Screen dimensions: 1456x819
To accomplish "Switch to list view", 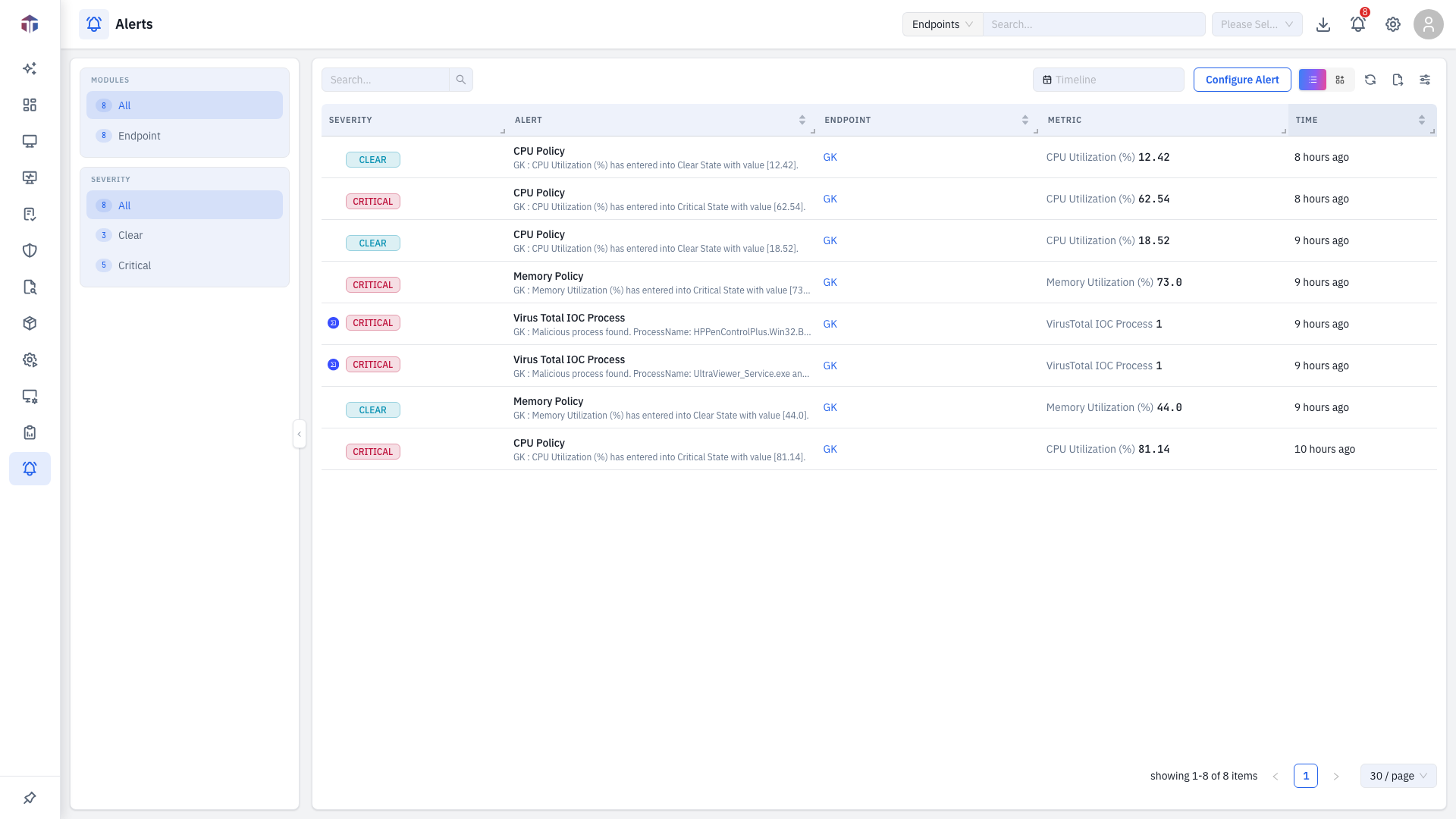I will pyautogui.click(x=1313, y=80).
